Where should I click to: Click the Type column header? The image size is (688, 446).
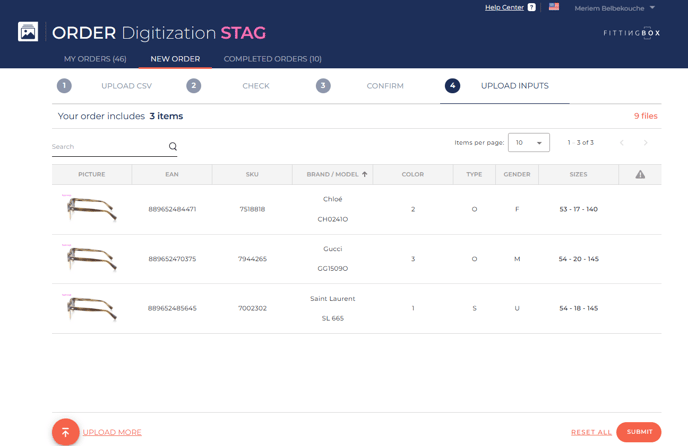tap(474, 174)
